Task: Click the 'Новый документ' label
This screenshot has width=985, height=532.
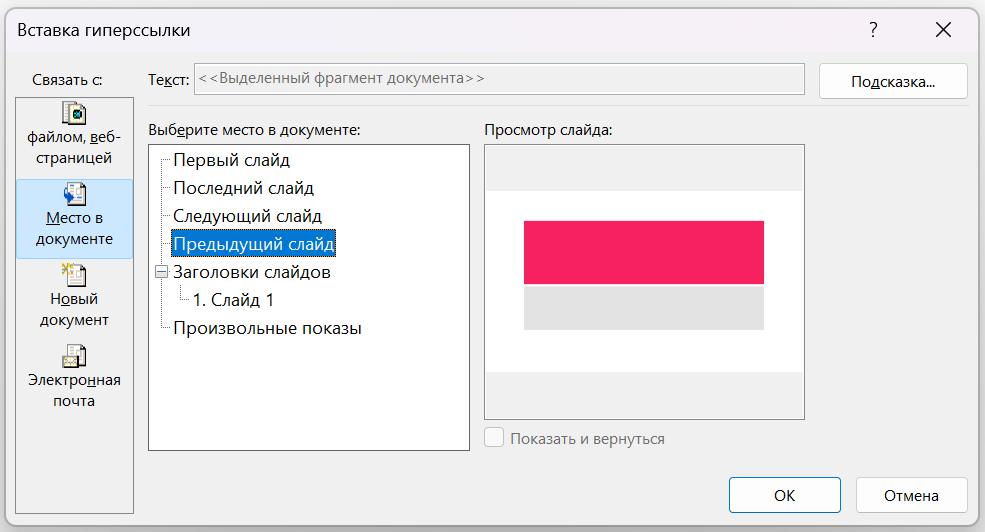Action: coord(74,310)
